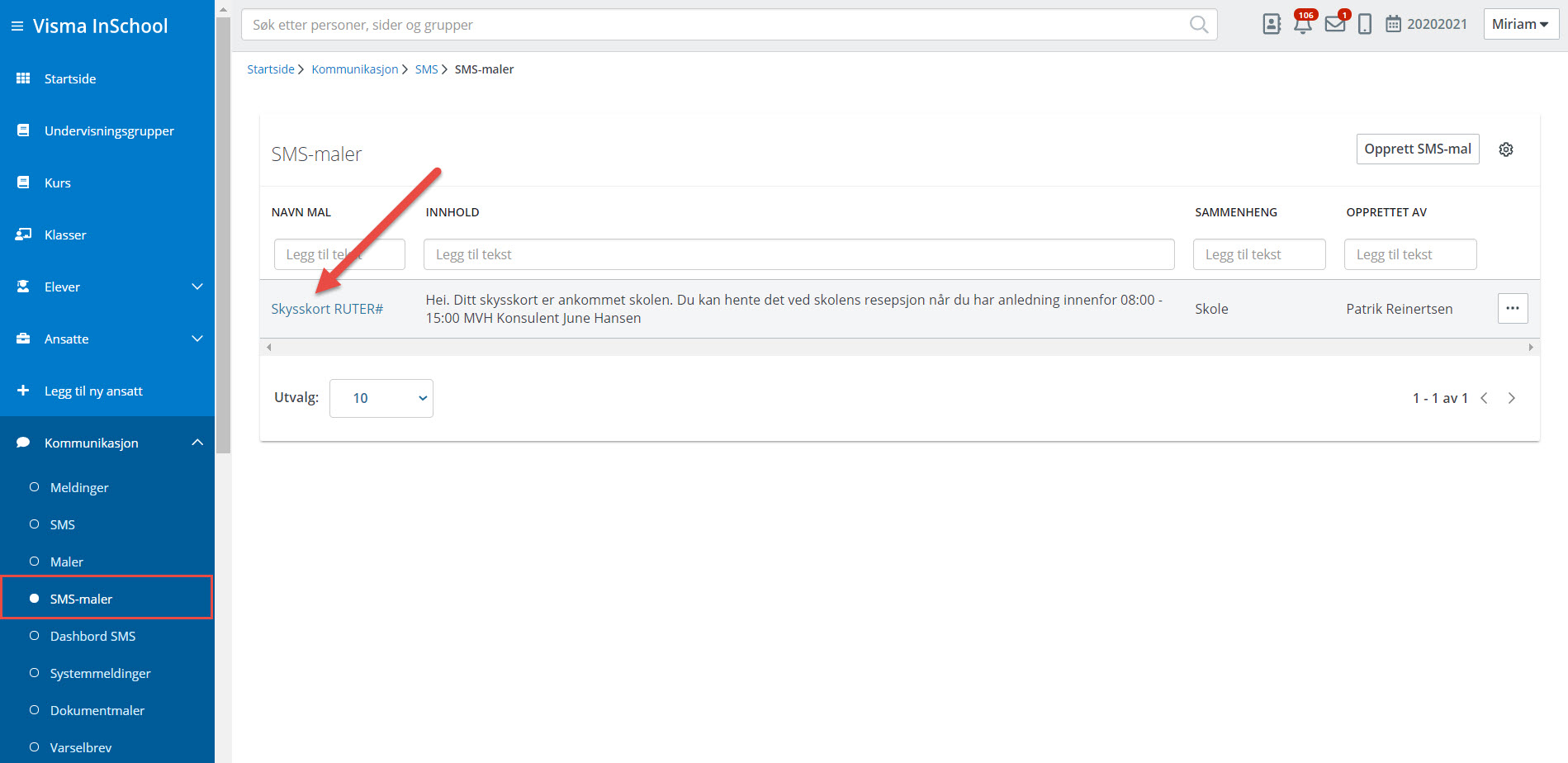Open the 20202021 school year calendar
Image resolution: width=1568 pixels, height=763 pixels.
coord(1426,25)
